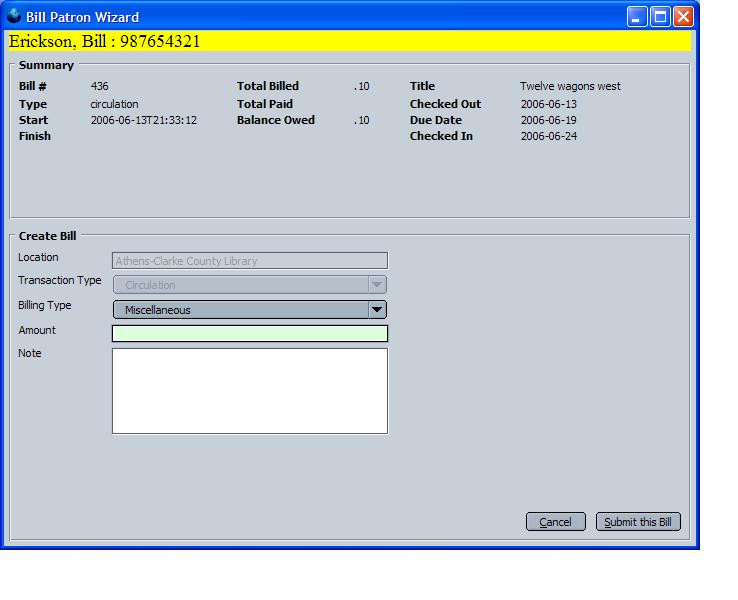The image size is (738, 600).
Task: Click the title Twelve wagons west
Action: pos(570,87)
